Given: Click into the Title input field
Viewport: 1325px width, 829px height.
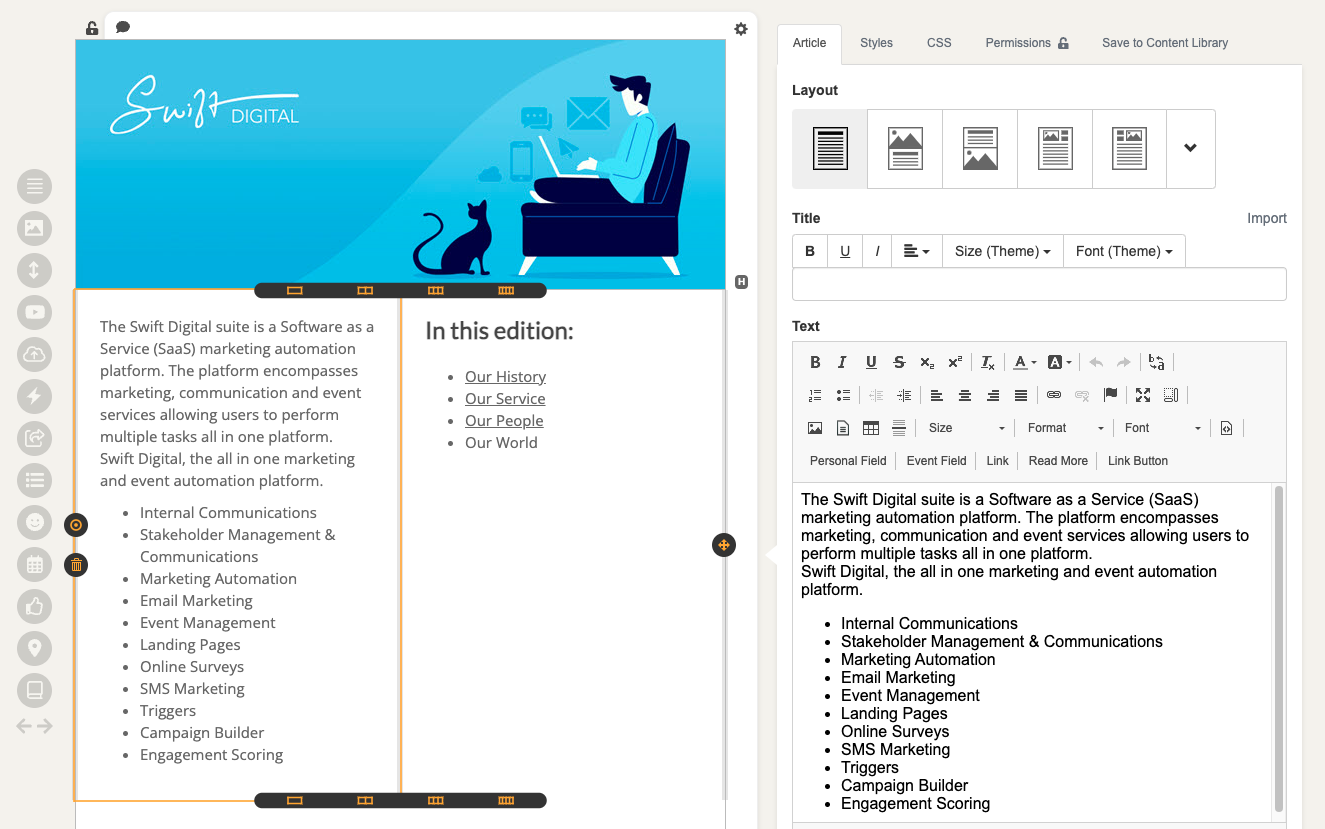Looking at the screenshot, I should tap(1039, 284).
